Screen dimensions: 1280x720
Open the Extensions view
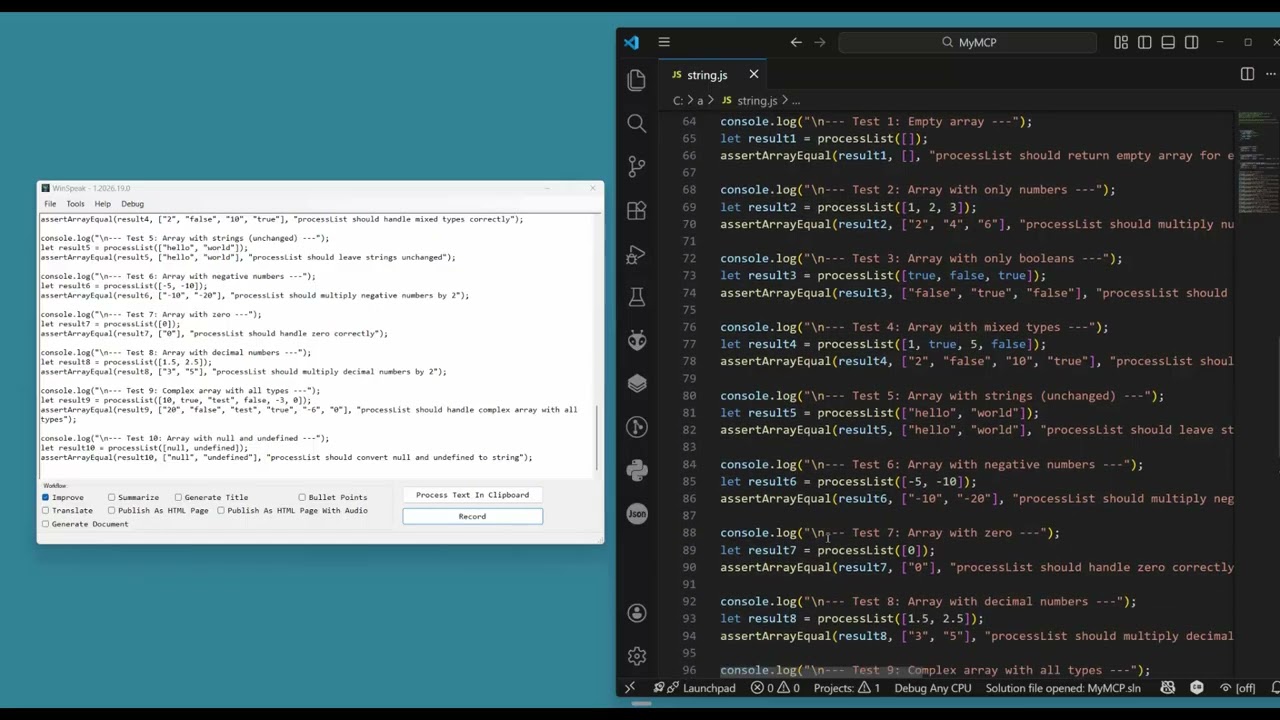click(636, 210)
